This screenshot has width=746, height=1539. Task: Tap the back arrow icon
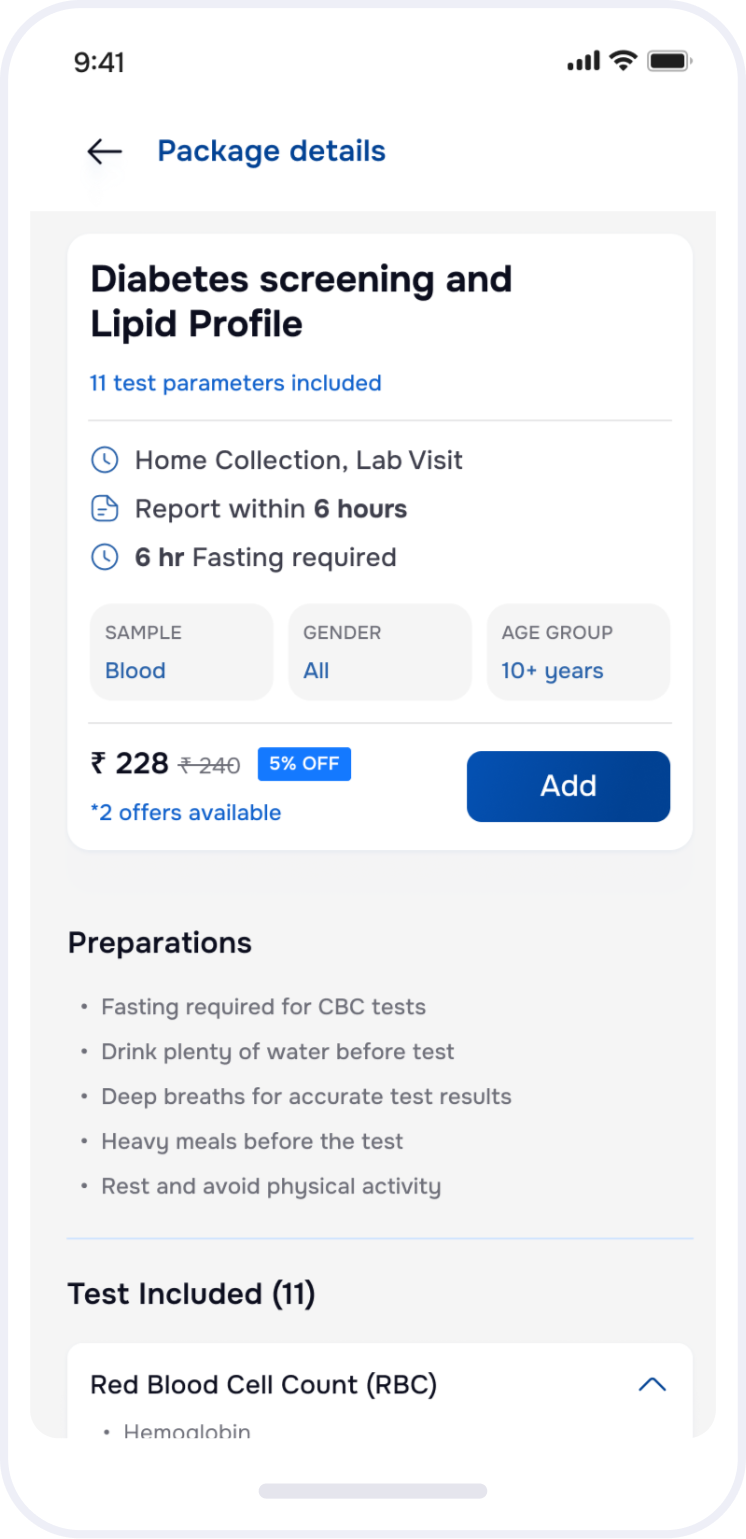coord(104,152)
